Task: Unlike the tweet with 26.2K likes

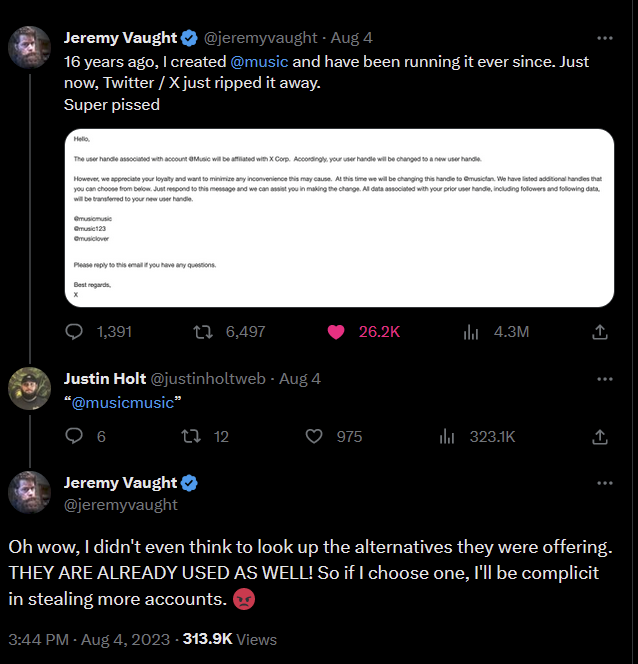Action: (336, 331)
